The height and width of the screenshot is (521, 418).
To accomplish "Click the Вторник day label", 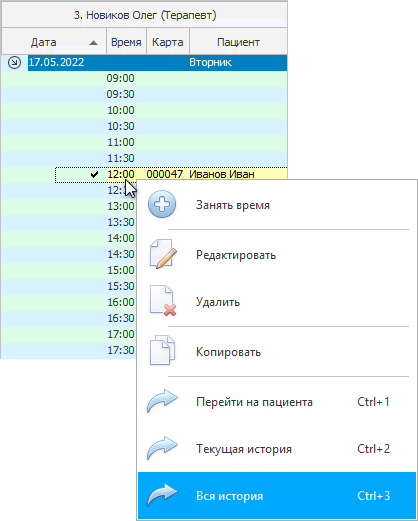I will (x=210, y=62).
